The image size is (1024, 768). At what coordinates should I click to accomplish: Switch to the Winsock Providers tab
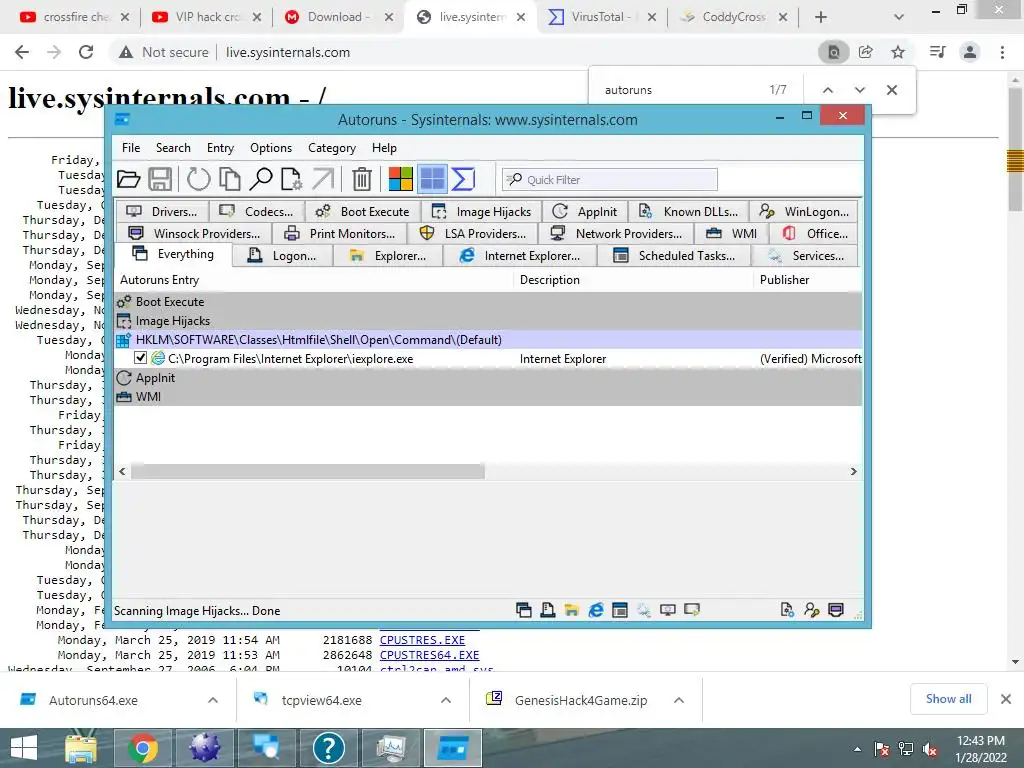(x=195, y=234)
